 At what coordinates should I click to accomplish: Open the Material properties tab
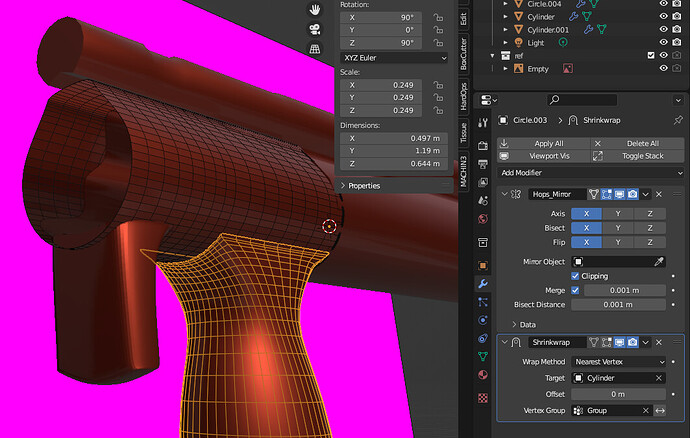(483, 375)
